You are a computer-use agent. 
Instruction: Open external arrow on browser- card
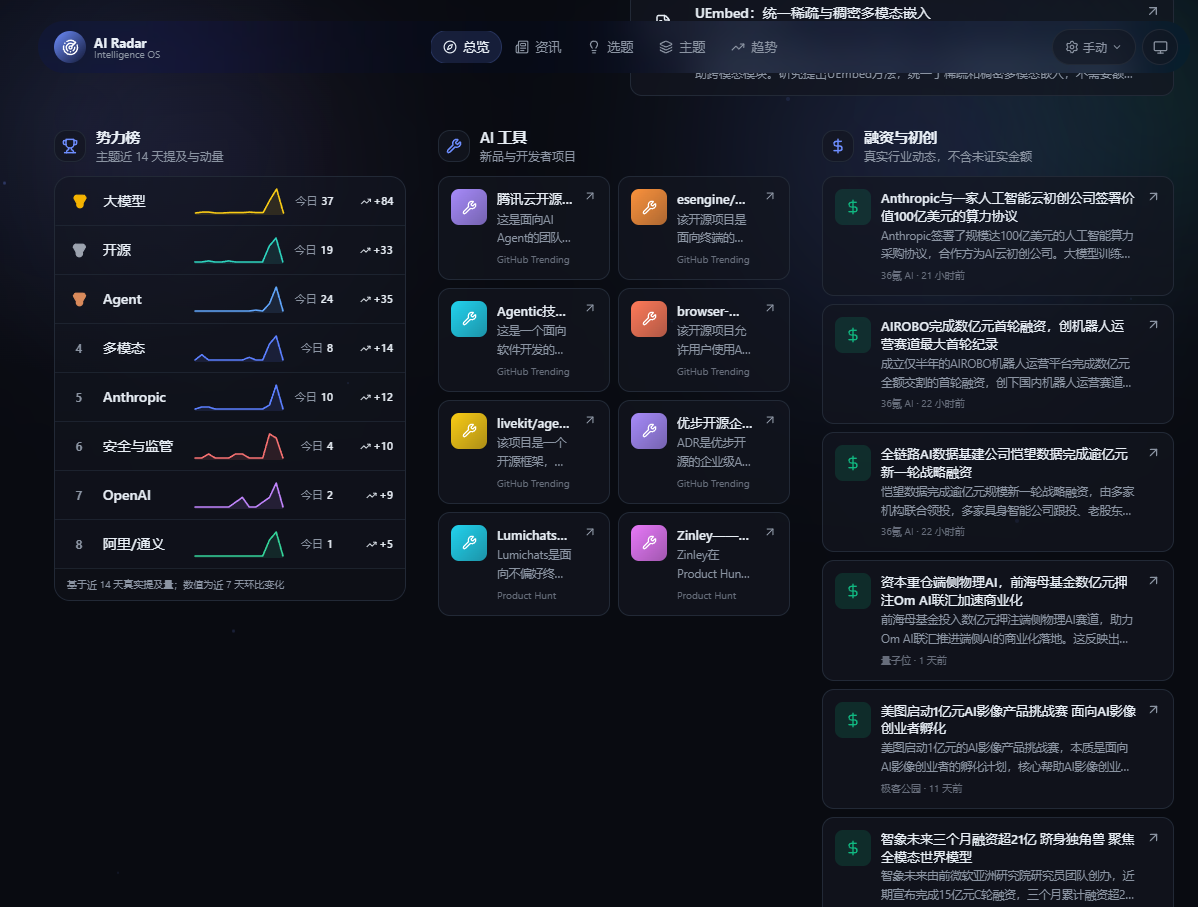click(x=770, y=308)
